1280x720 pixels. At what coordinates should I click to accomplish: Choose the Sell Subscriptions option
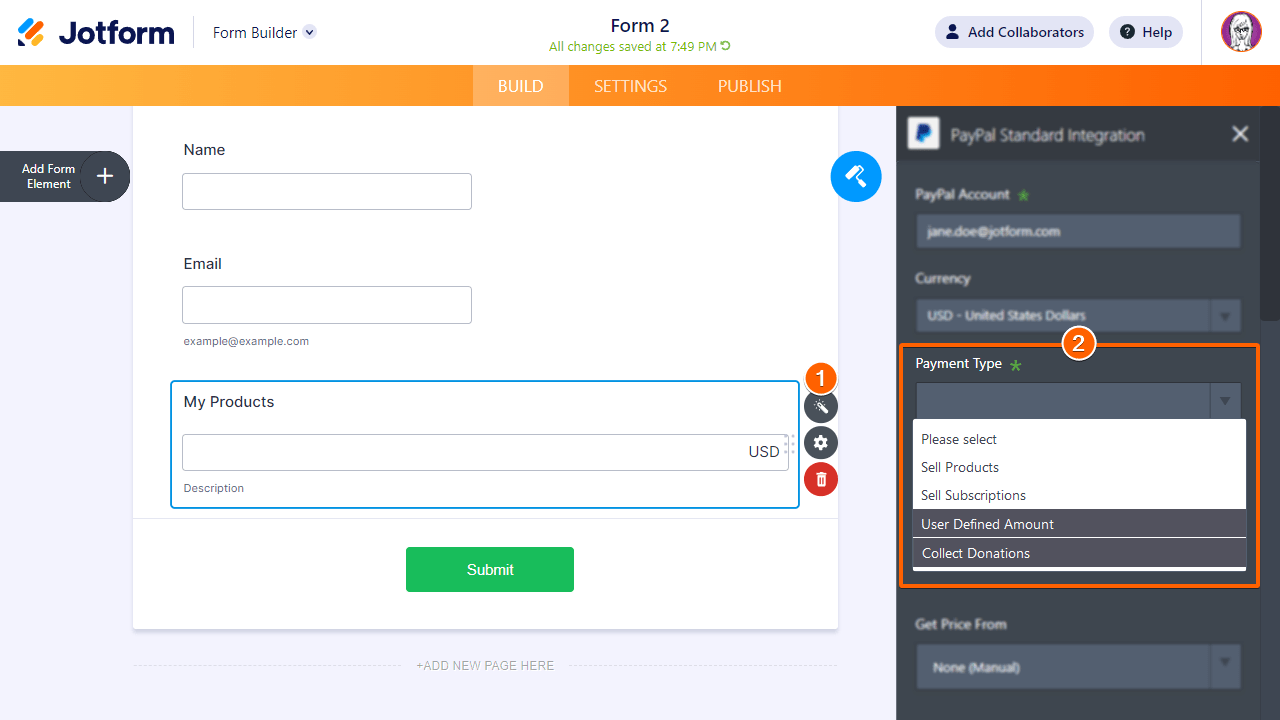tap(1079, 495)
